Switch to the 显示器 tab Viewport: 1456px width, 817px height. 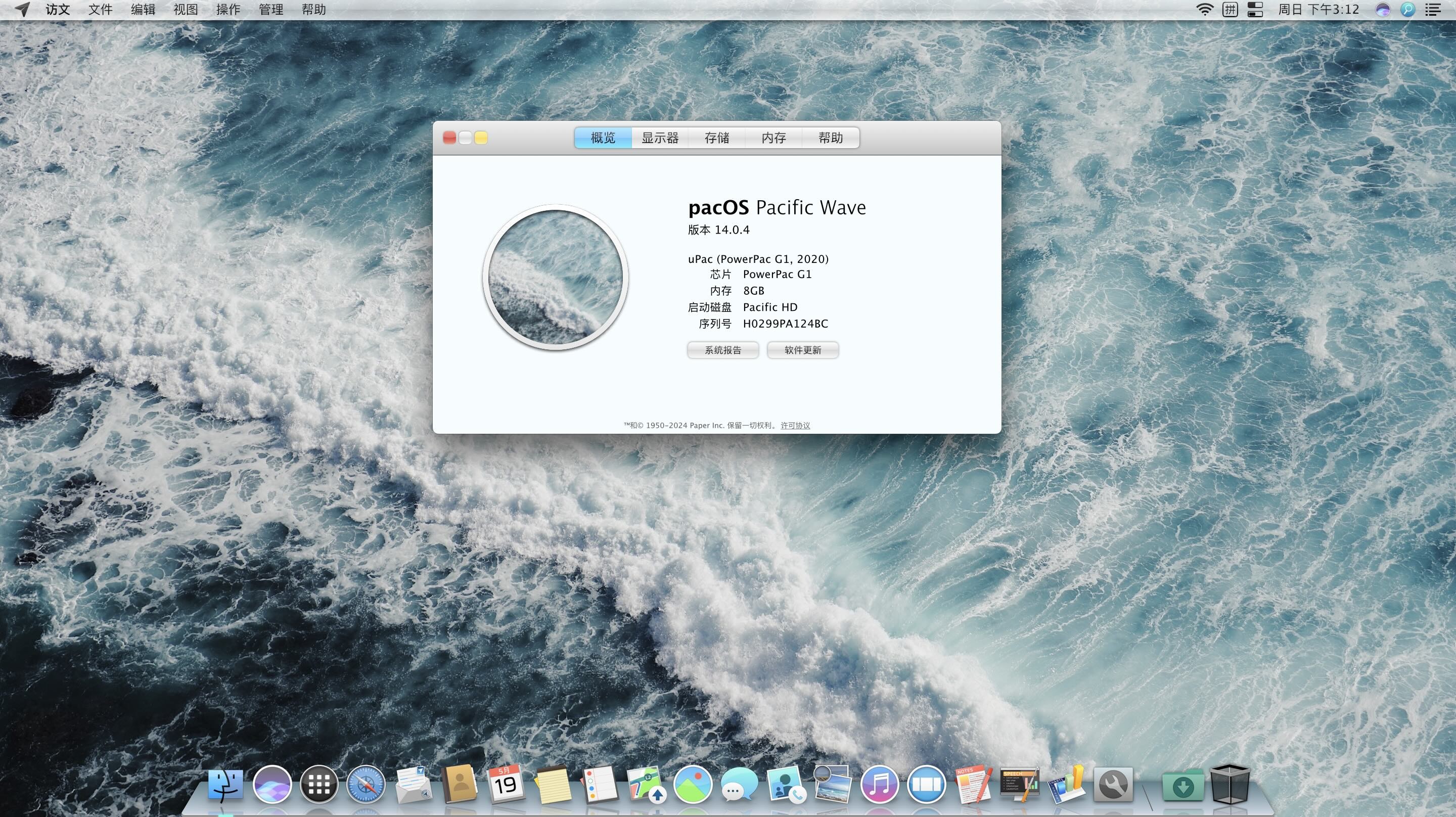[x=660, y=138]
